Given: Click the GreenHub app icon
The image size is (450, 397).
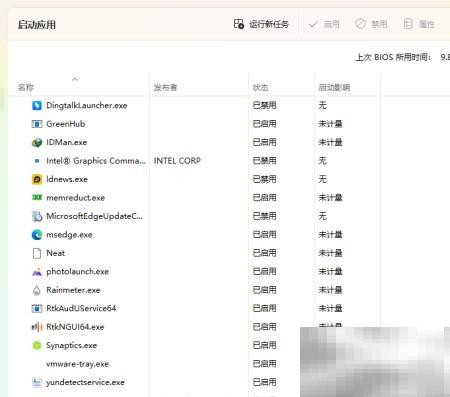Looking at the screenshot, I should click(x=37, y=124).
